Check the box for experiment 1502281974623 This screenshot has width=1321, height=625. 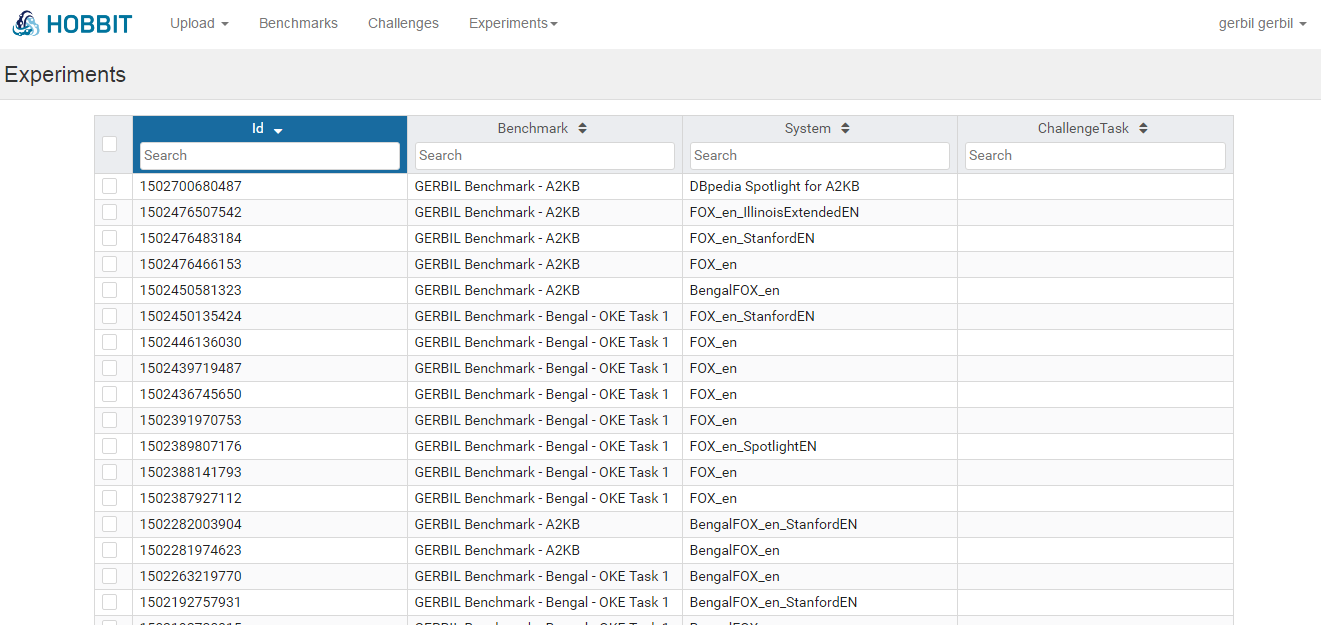click(110, 550)
